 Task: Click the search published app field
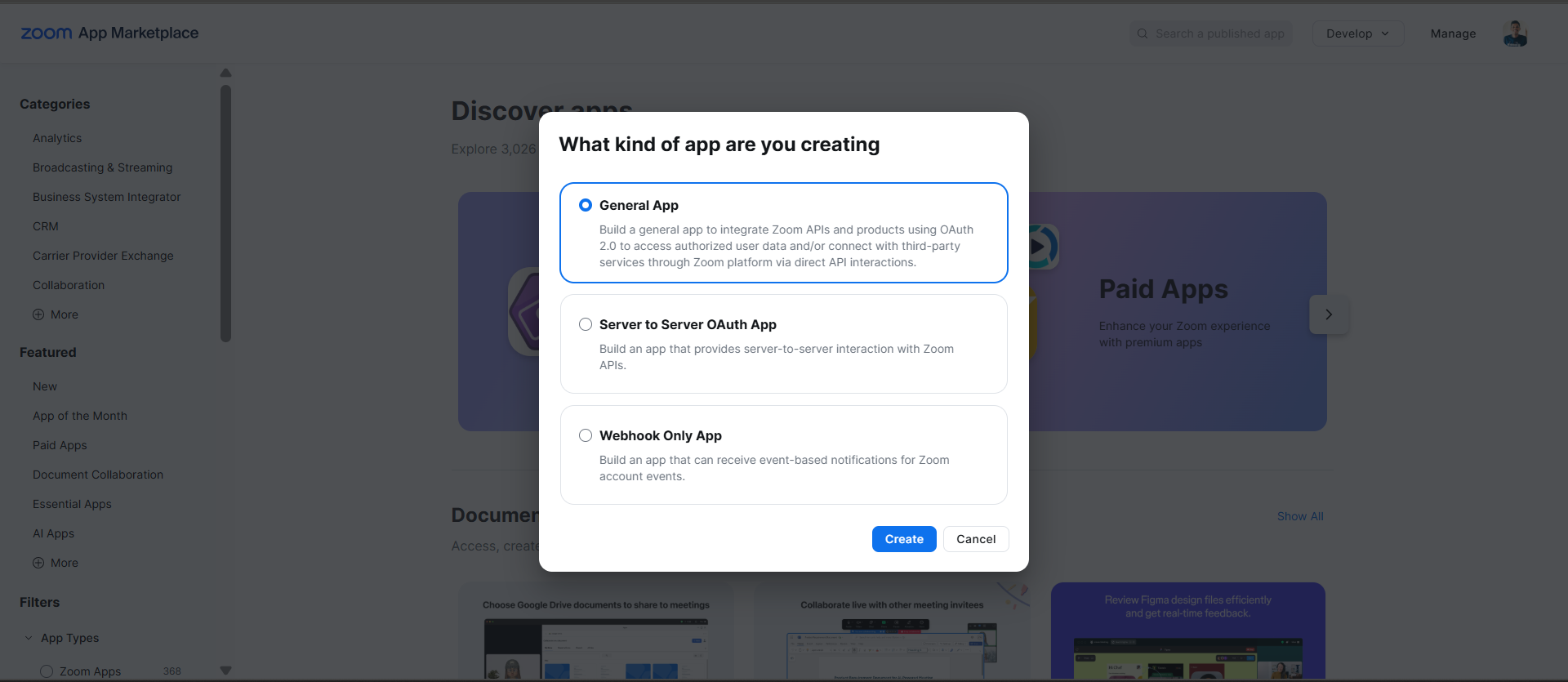pos(1211,33)
